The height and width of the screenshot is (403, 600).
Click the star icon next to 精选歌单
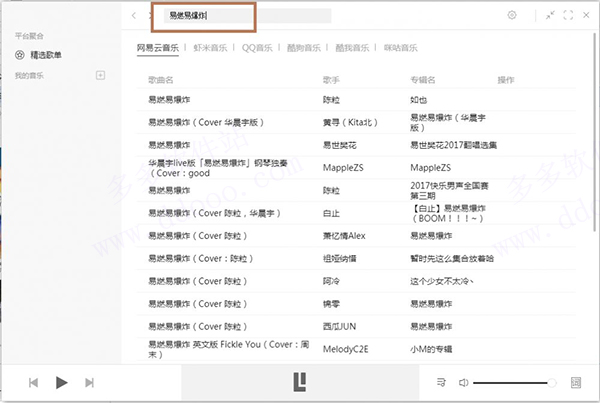tap(20, 55)
